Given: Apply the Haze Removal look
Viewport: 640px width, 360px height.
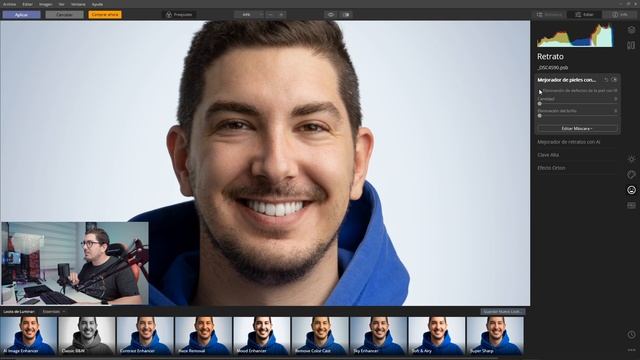Looking at the screenshot, I should pyautogui.click(x=204, y=336).
